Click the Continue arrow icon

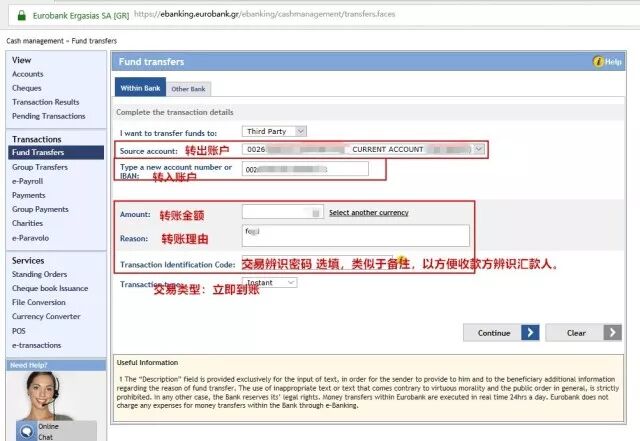[530, 332]
